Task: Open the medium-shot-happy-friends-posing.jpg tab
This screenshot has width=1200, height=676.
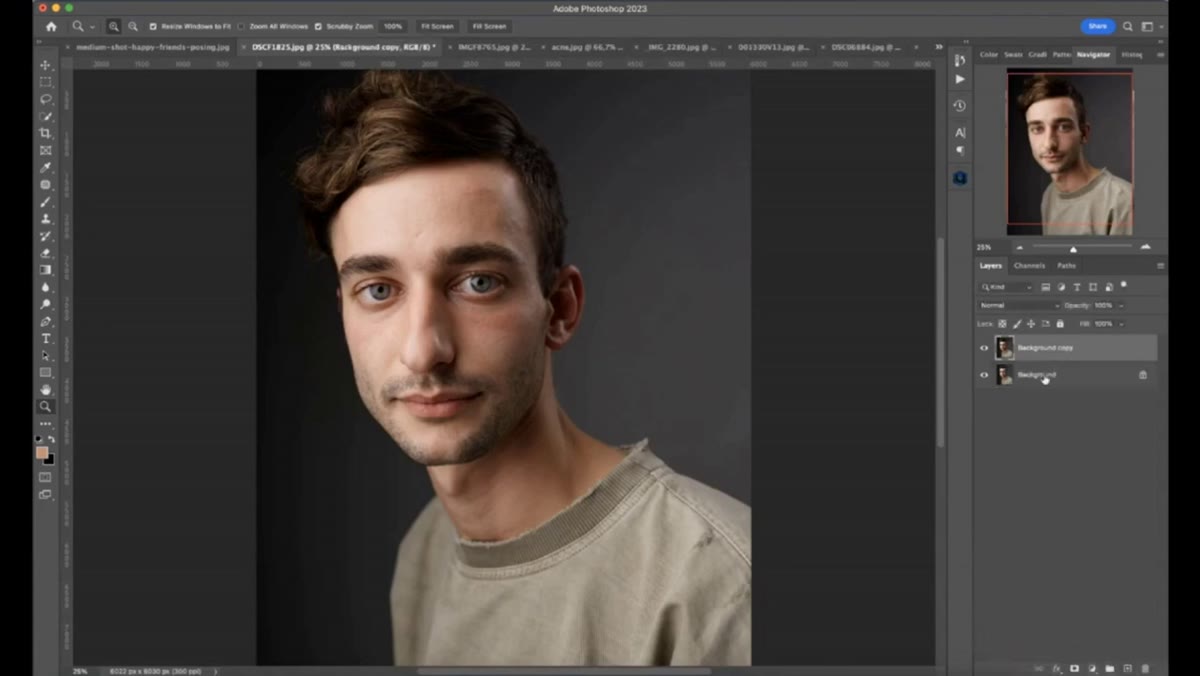Action: click(152, 47)
